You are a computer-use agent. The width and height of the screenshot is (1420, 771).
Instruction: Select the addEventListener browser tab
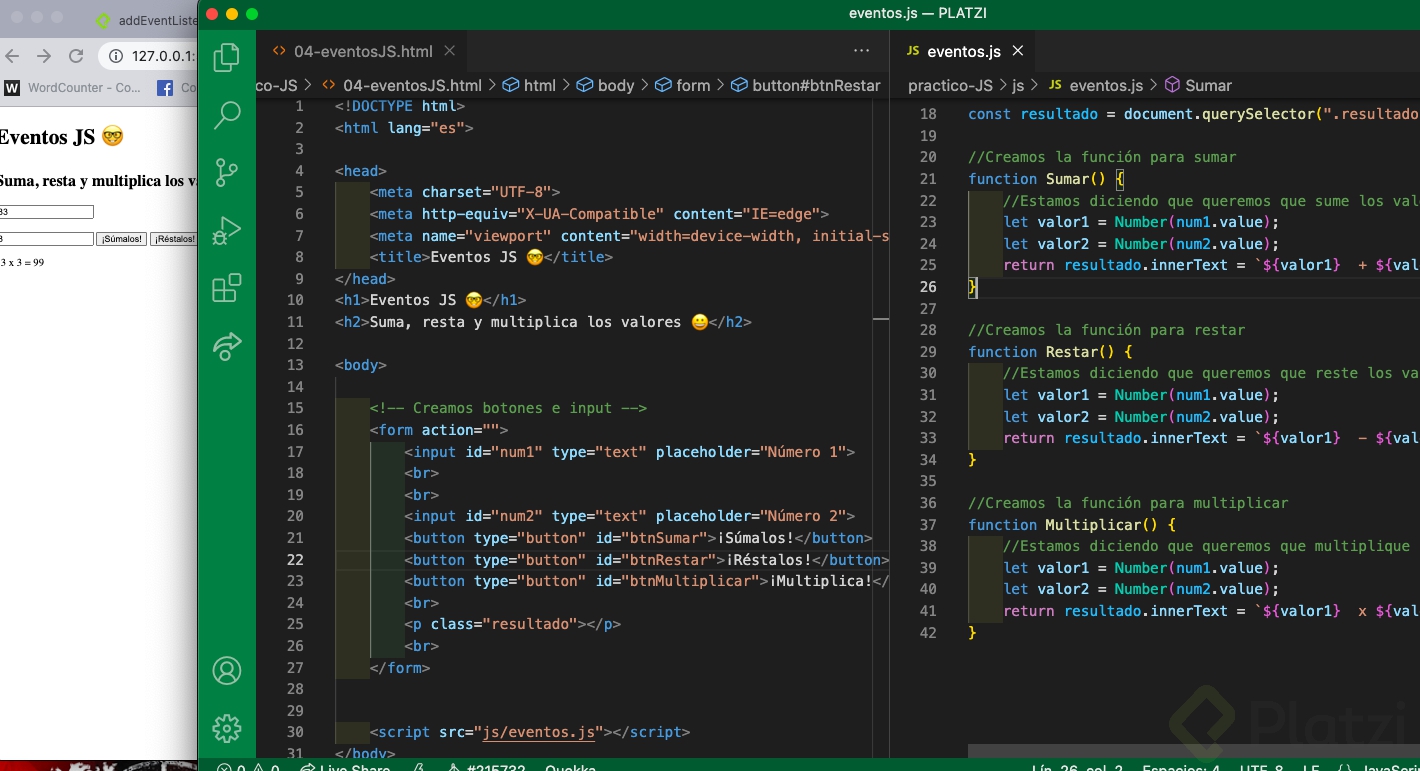[146, 20]
